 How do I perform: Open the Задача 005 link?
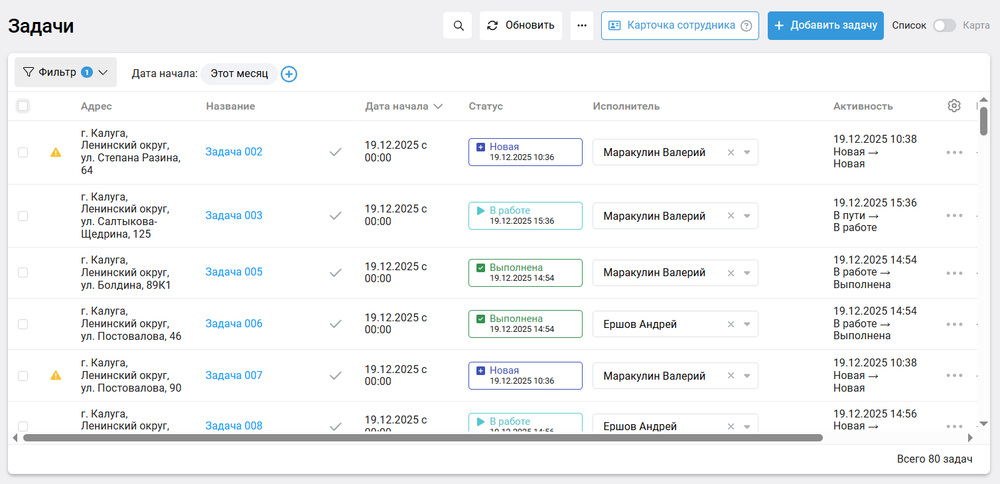pos(234,272)
